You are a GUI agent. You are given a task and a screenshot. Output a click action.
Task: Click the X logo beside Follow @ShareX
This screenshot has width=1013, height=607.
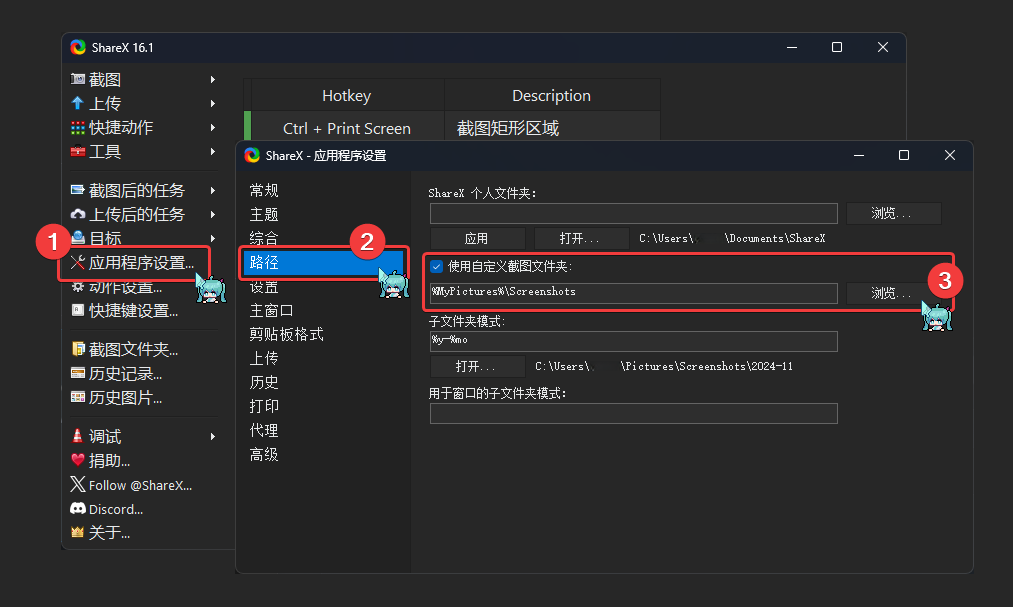click(x=78, y=484)
